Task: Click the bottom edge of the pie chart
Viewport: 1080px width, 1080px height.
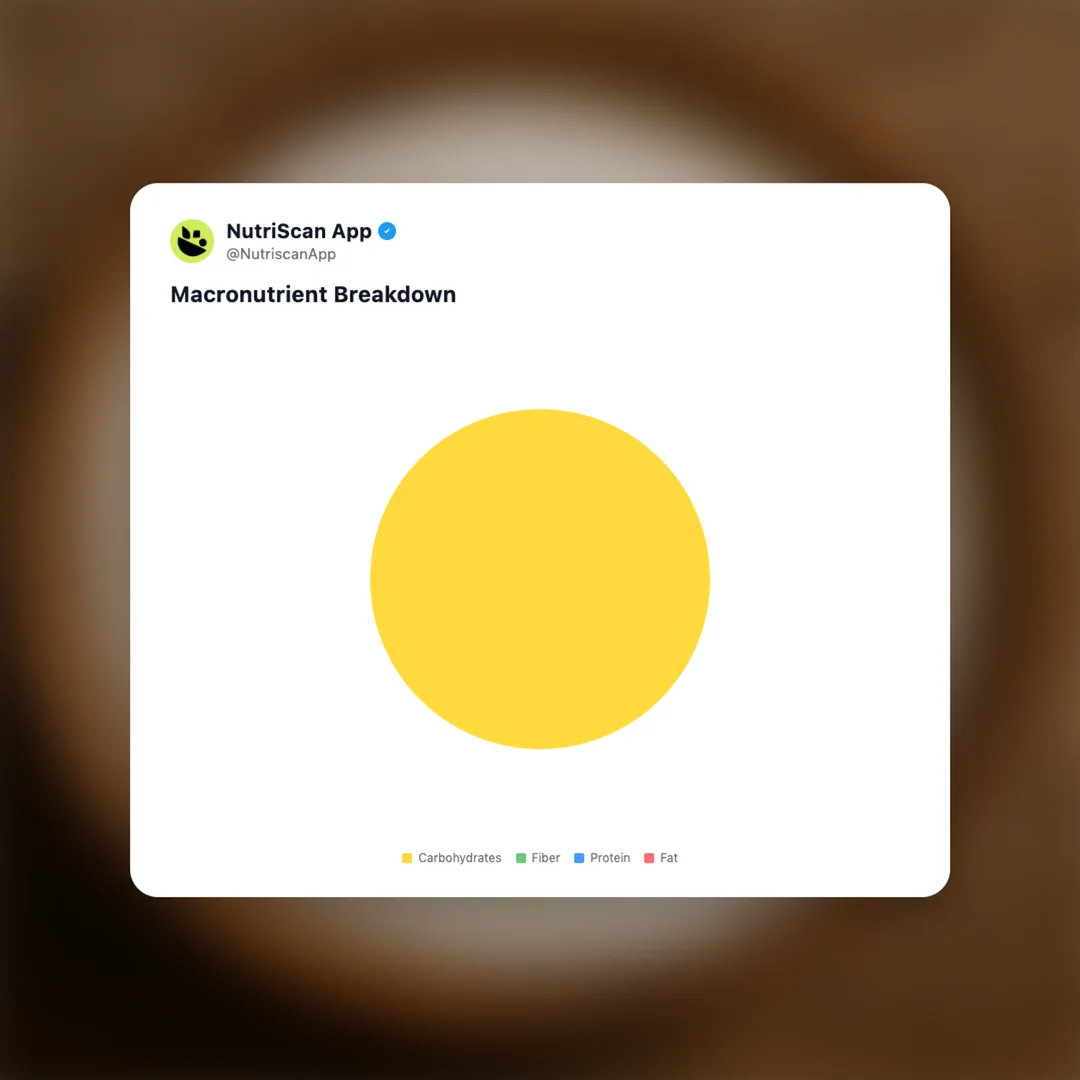Action: click(x=540, y=746)
